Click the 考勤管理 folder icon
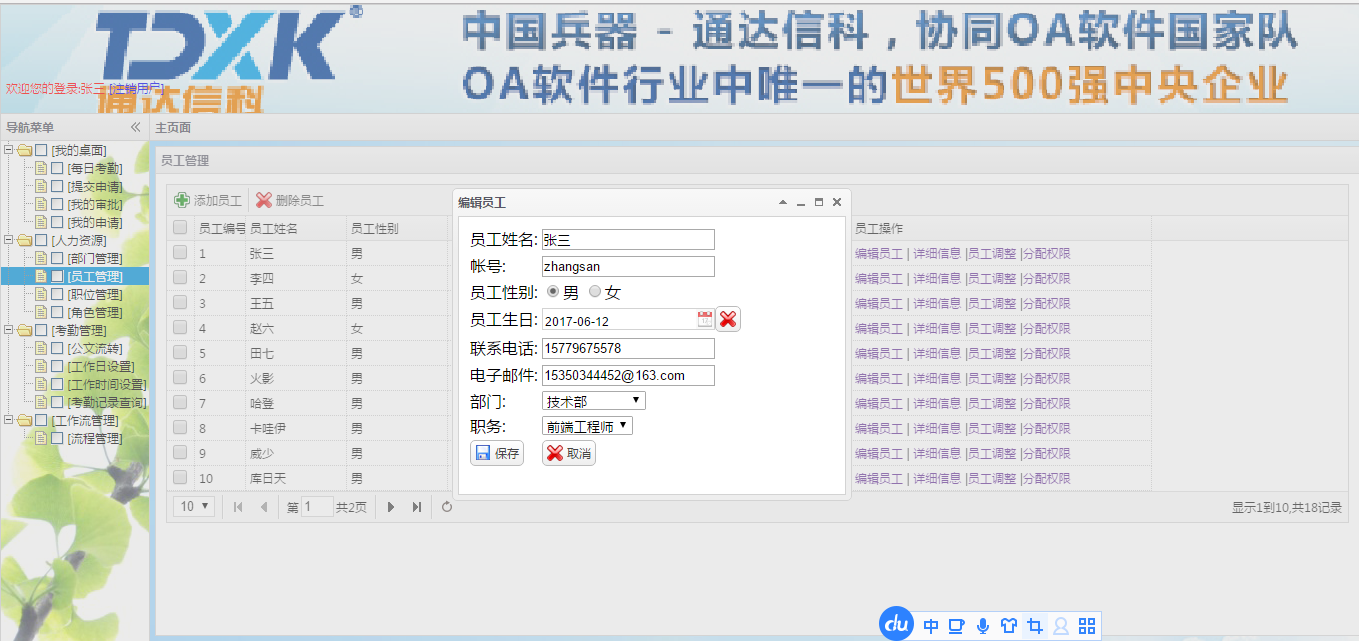This screenshot has width=1359, height=641. click(25, 330)
